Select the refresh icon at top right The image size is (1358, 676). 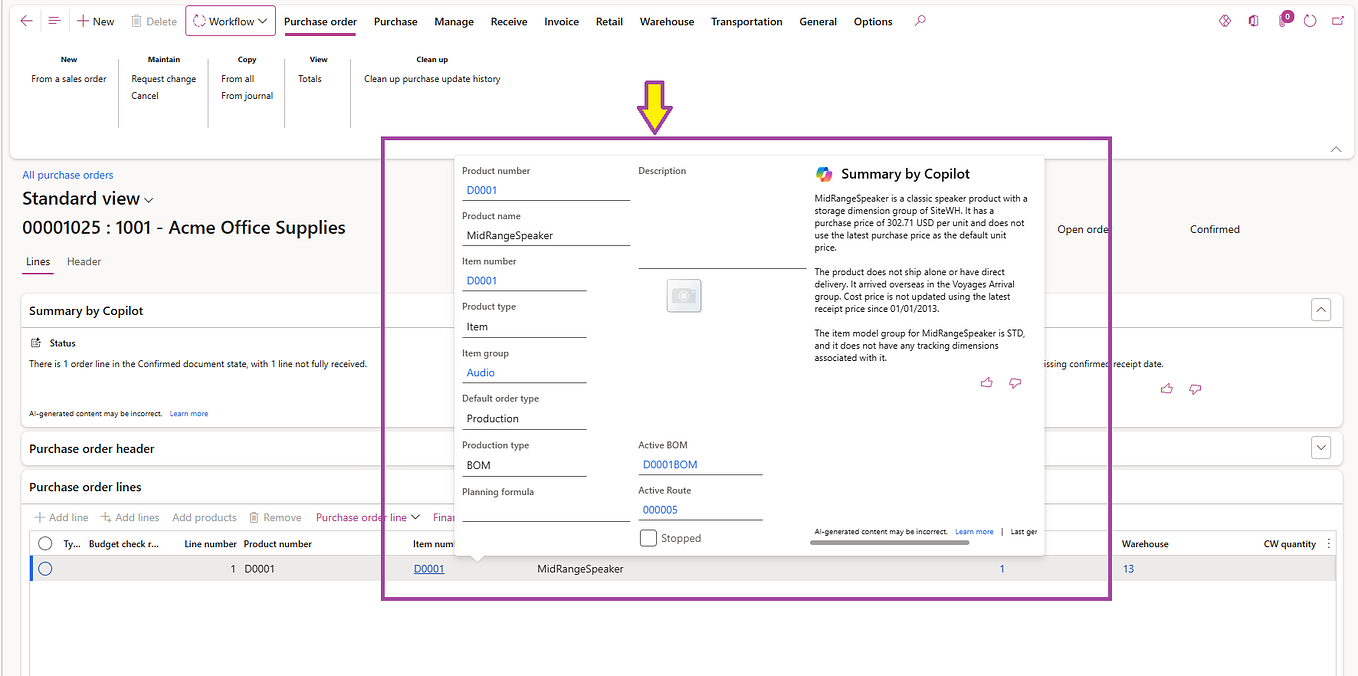pyautogui.click(x=1309, y=21)
